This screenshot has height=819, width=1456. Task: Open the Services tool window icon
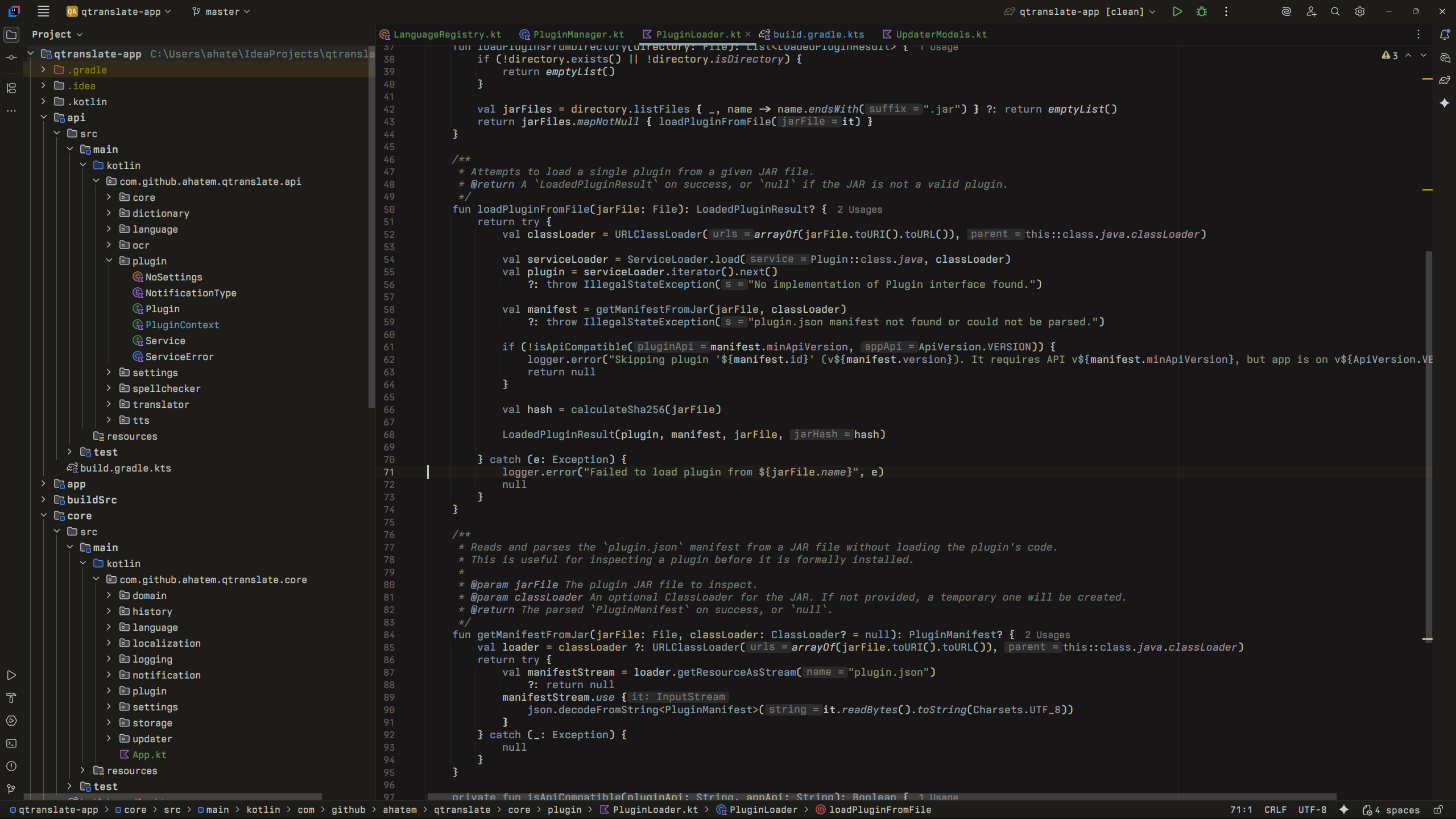coord(11,721)
